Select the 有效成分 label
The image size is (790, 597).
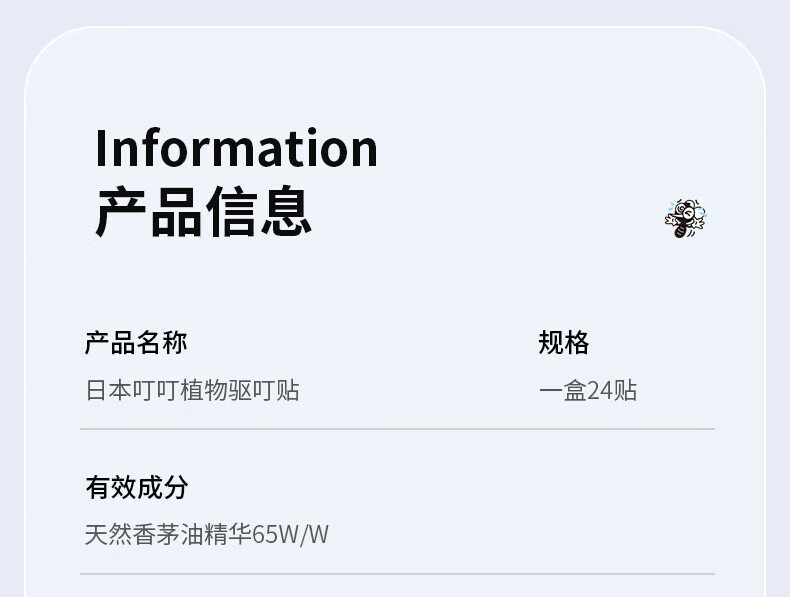(136, 488)
